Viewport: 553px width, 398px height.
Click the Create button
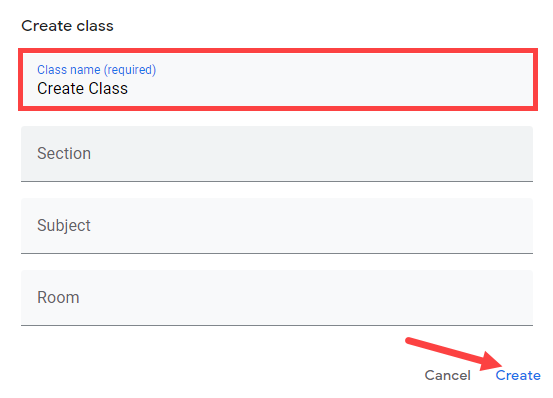[x=518, y=375]
